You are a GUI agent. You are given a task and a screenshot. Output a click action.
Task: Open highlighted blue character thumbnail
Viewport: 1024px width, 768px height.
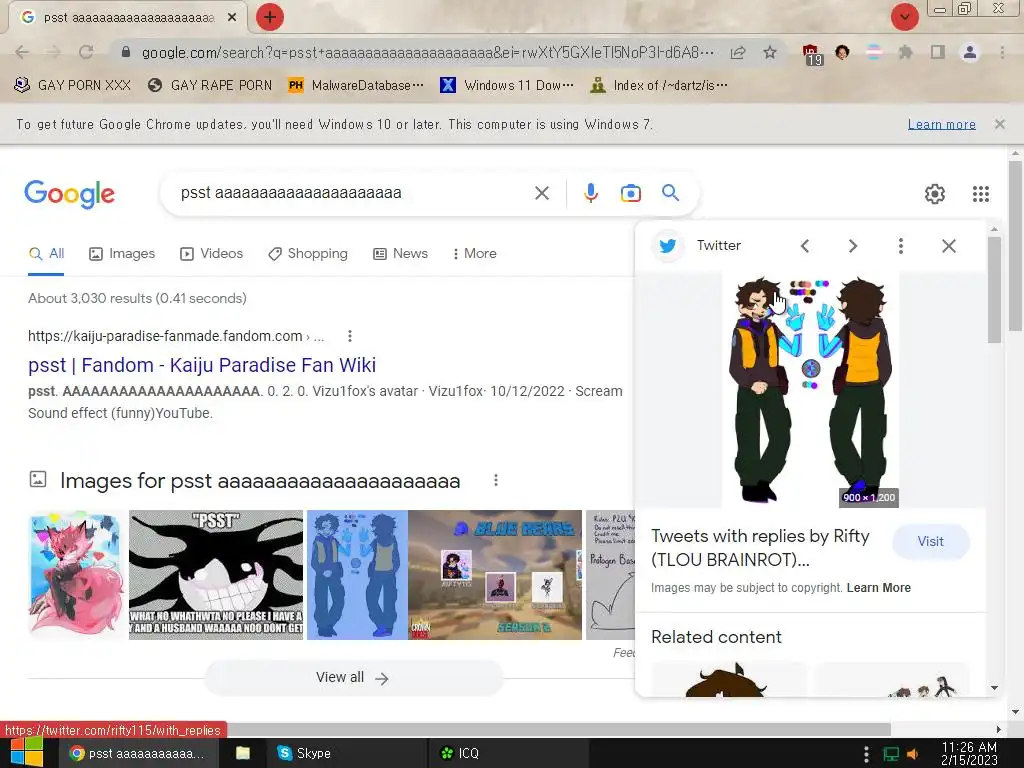tap(357, 575)
